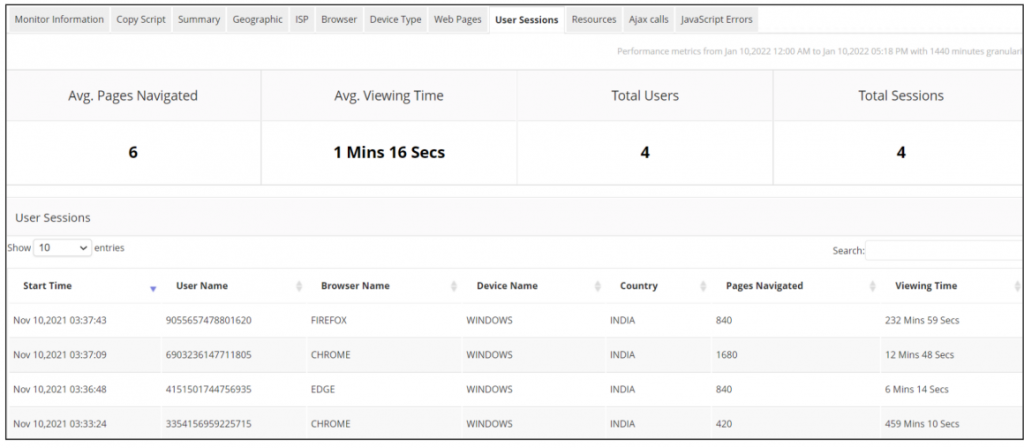Select the Geographic tab
This screenshot has width=1024, height=448.
point(257,20)
